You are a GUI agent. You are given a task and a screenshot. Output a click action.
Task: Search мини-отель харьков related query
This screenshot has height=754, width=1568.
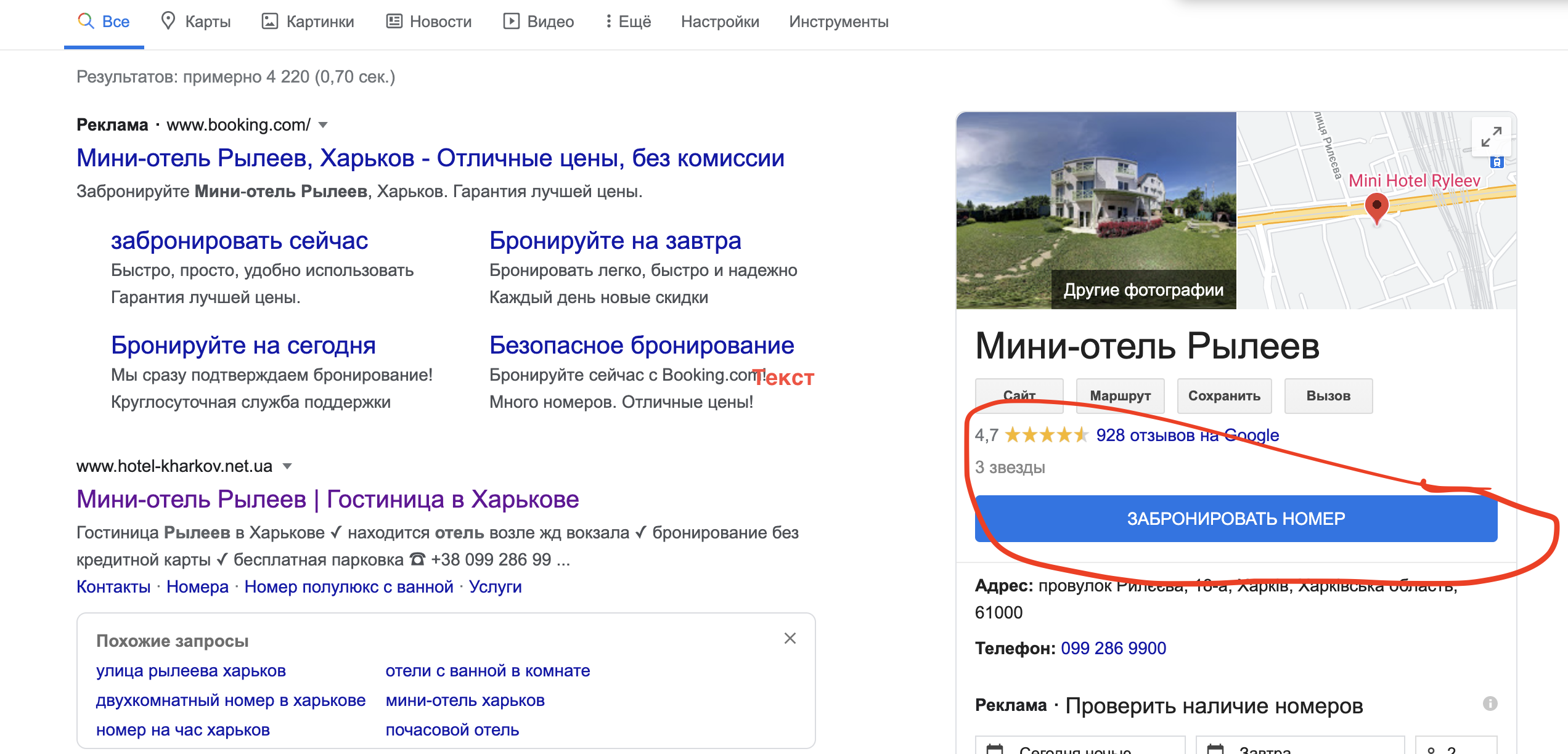tap(465, 700)
